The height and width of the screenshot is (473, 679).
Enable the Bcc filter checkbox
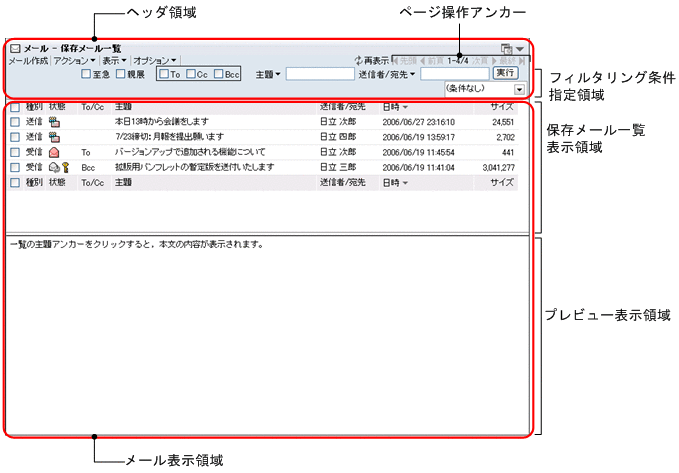(219, 74)
